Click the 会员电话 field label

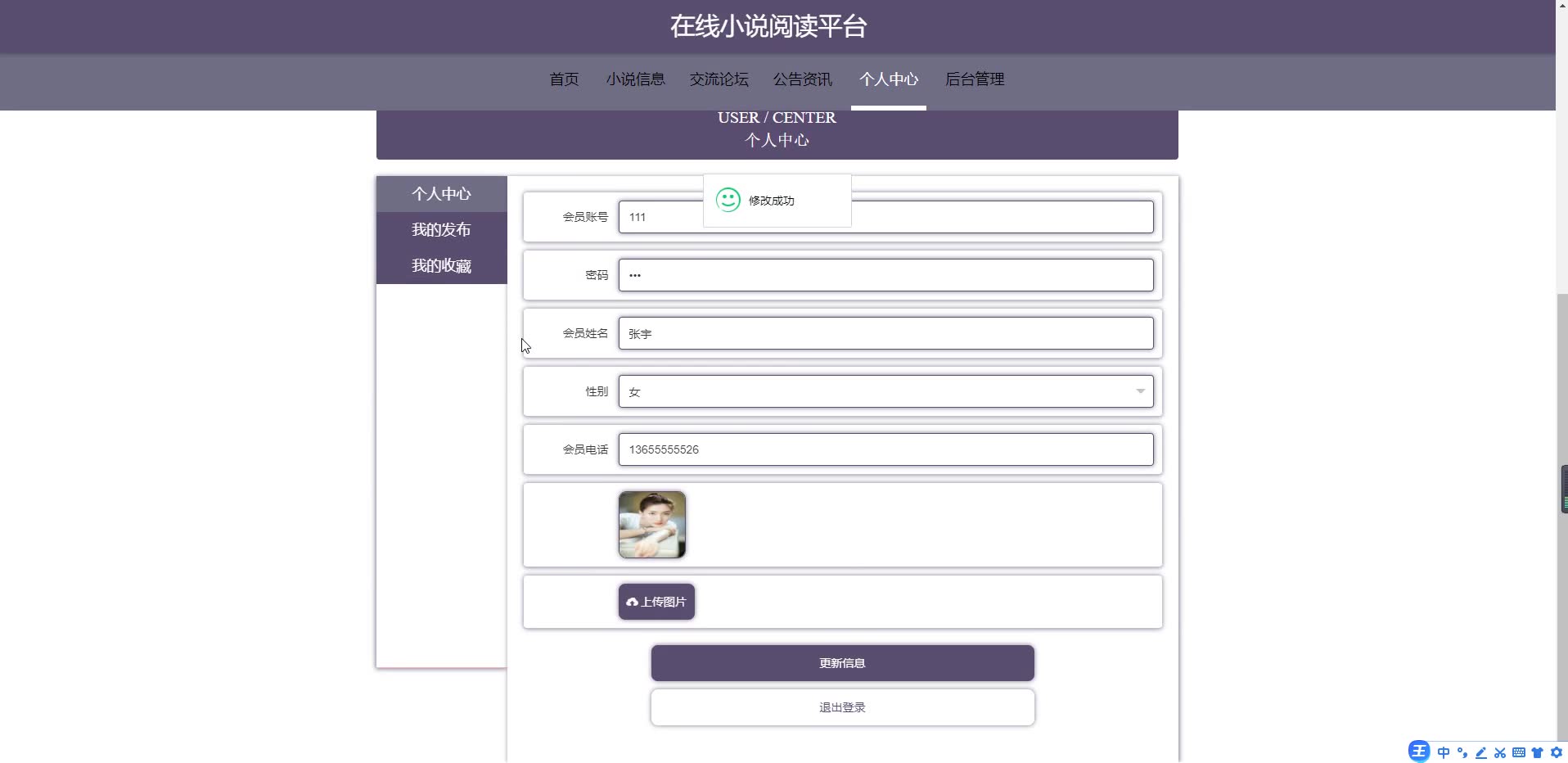[x=585, y=449]
